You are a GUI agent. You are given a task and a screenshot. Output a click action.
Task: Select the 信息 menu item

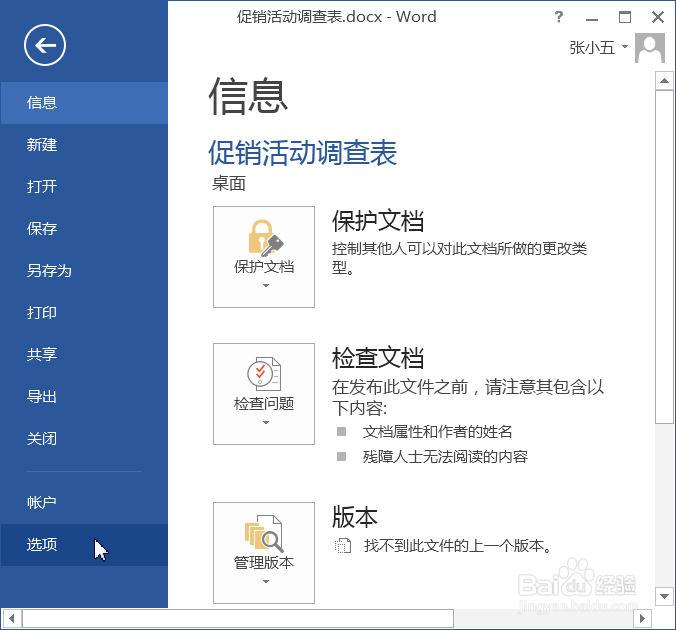[x=84, y=103]
